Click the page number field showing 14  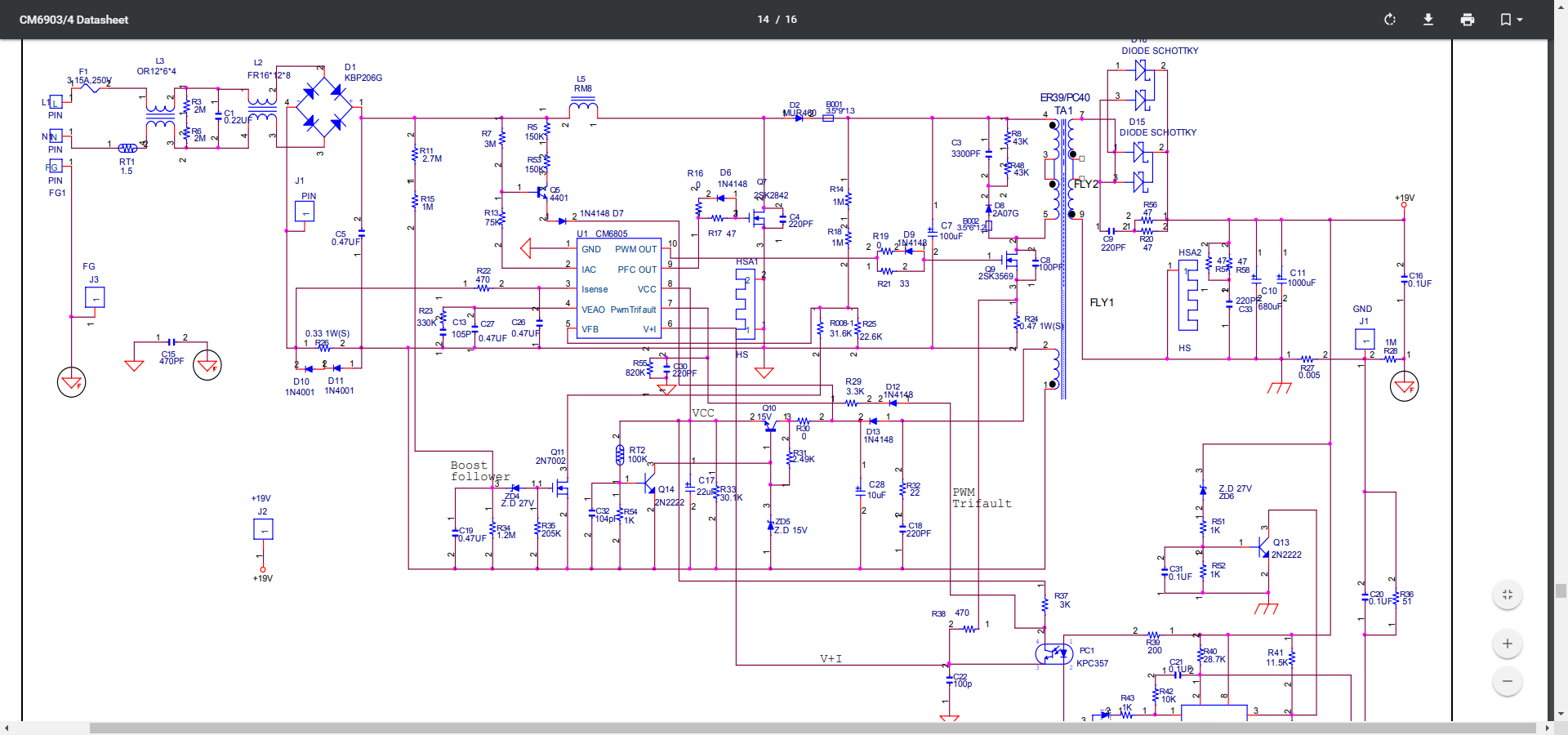click(763, 20)
